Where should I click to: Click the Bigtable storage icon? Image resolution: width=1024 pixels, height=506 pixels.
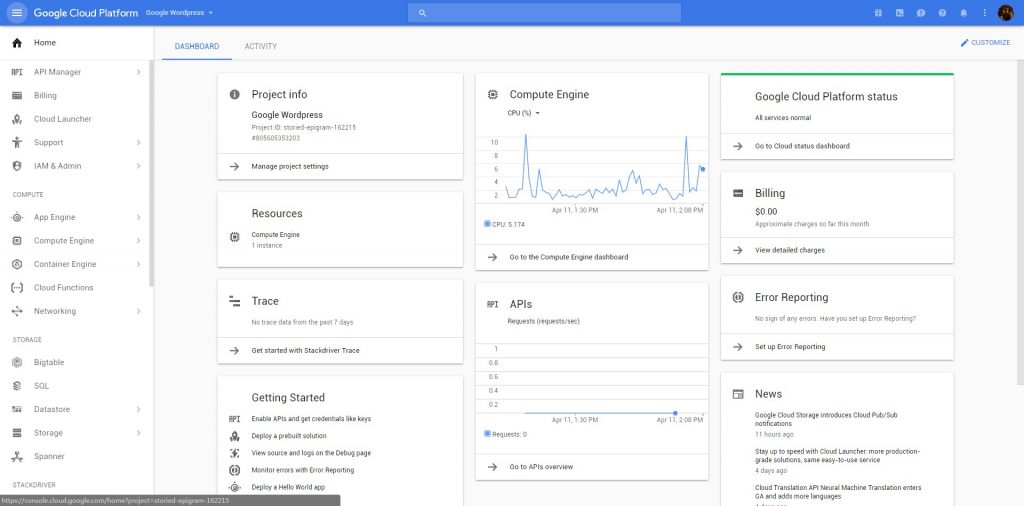coord(16,362)
